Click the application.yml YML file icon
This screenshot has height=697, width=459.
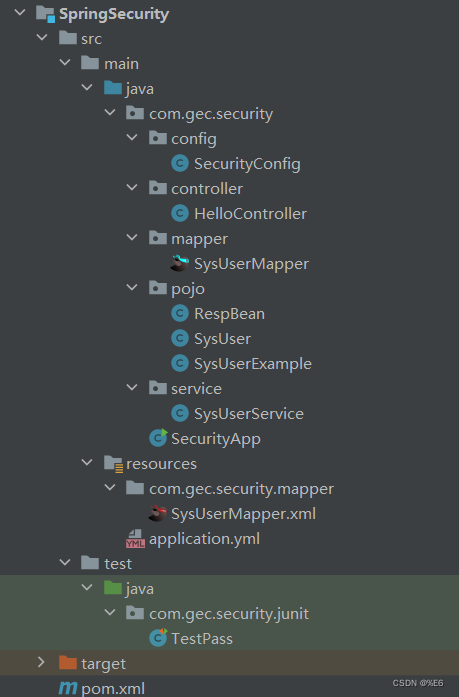pos(135,538)
